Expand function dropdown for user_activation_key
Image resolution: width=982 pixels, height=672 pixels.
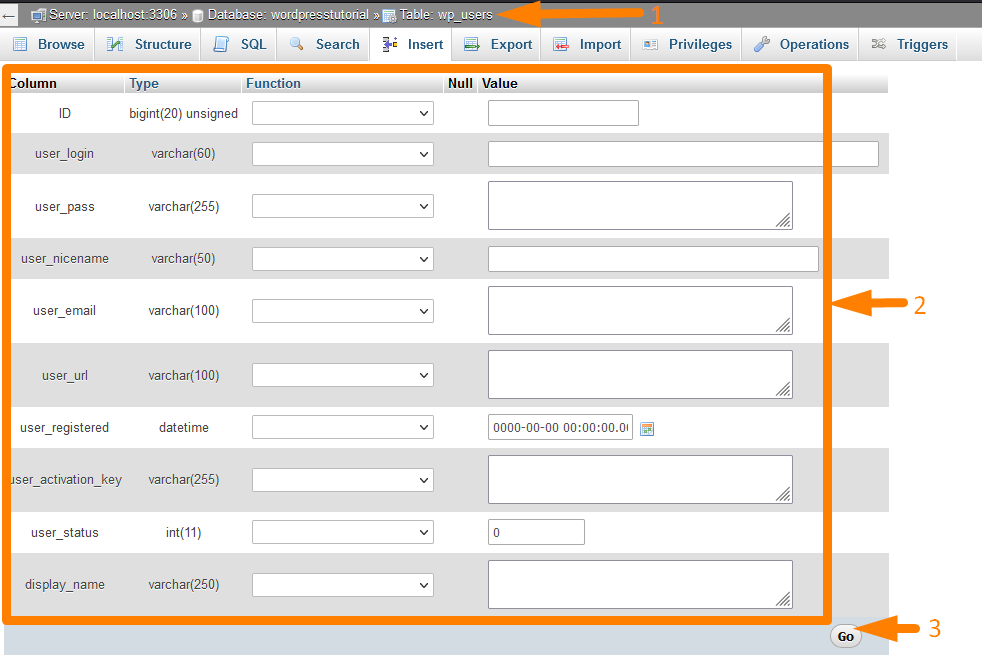343,480
